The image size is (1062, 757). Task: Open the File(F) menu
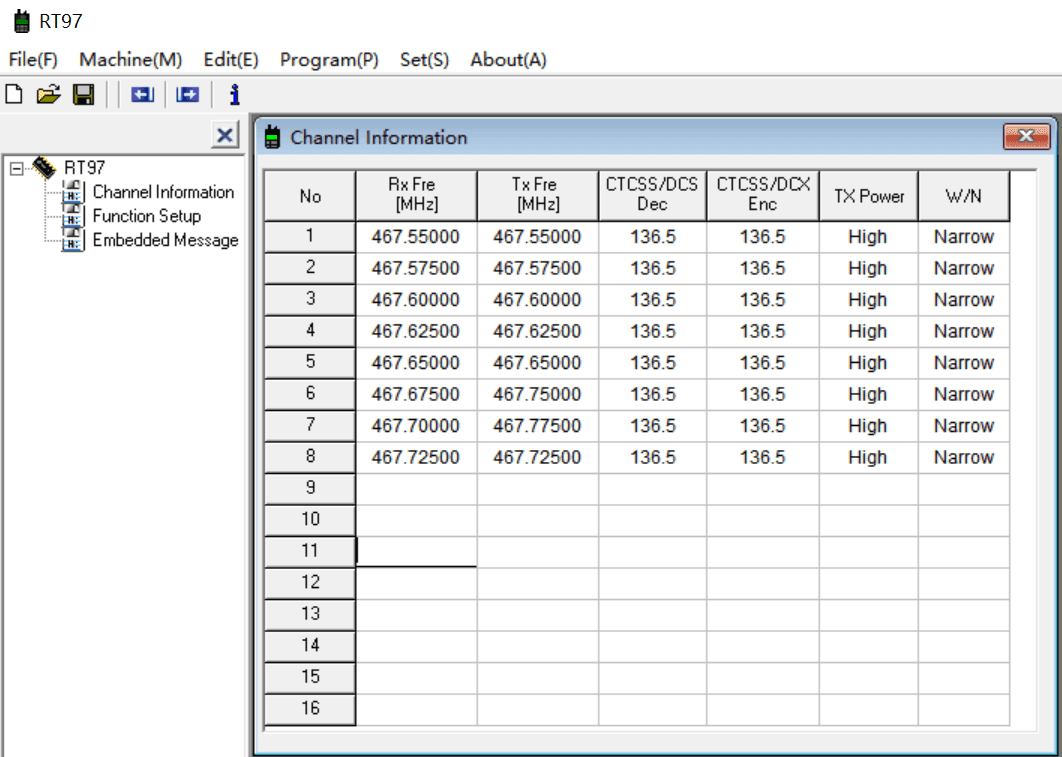[x=33, y=60]
